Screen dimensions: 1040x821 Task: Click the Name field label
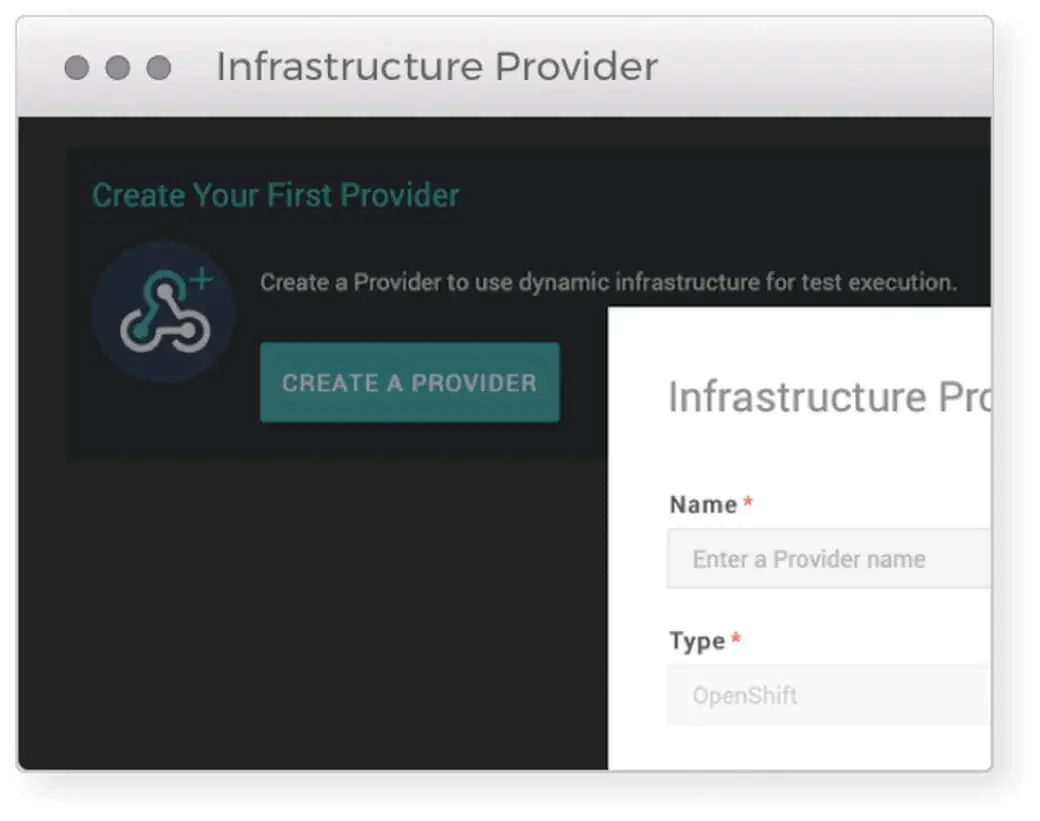pos(703,505)
